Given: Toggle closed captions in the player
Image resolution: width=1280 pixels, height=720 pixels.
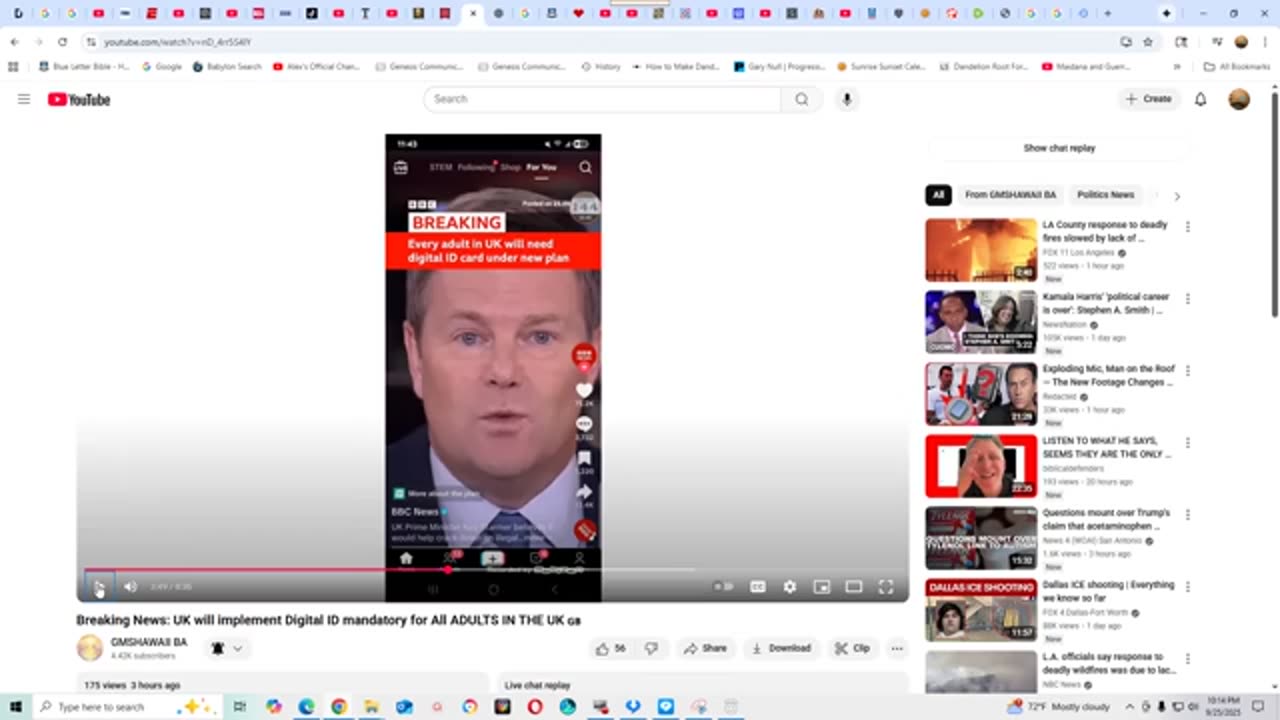Looking at the screenshot, I should tap(758, 587).
